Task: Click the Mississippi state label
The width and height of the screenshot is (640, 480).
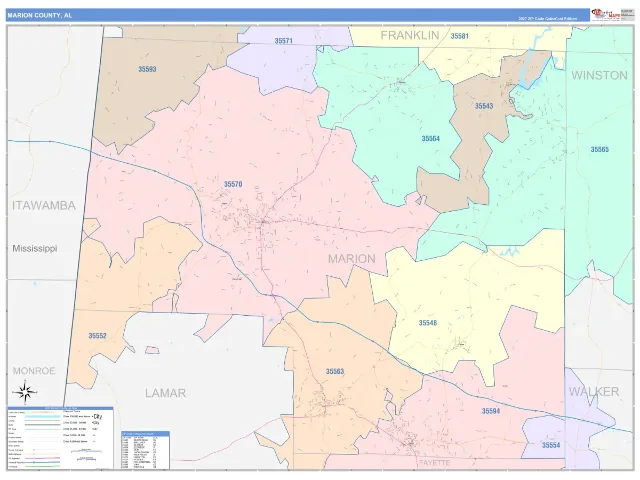Action: [35, 248]
